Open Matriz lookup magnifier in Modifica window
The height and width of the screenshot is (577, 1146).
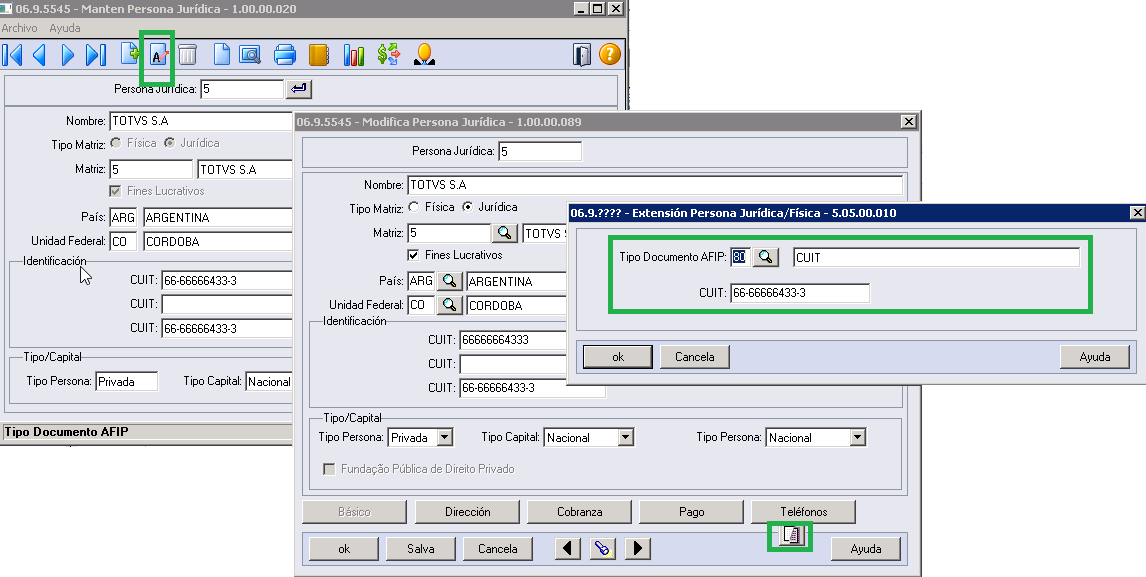point(504,233)
